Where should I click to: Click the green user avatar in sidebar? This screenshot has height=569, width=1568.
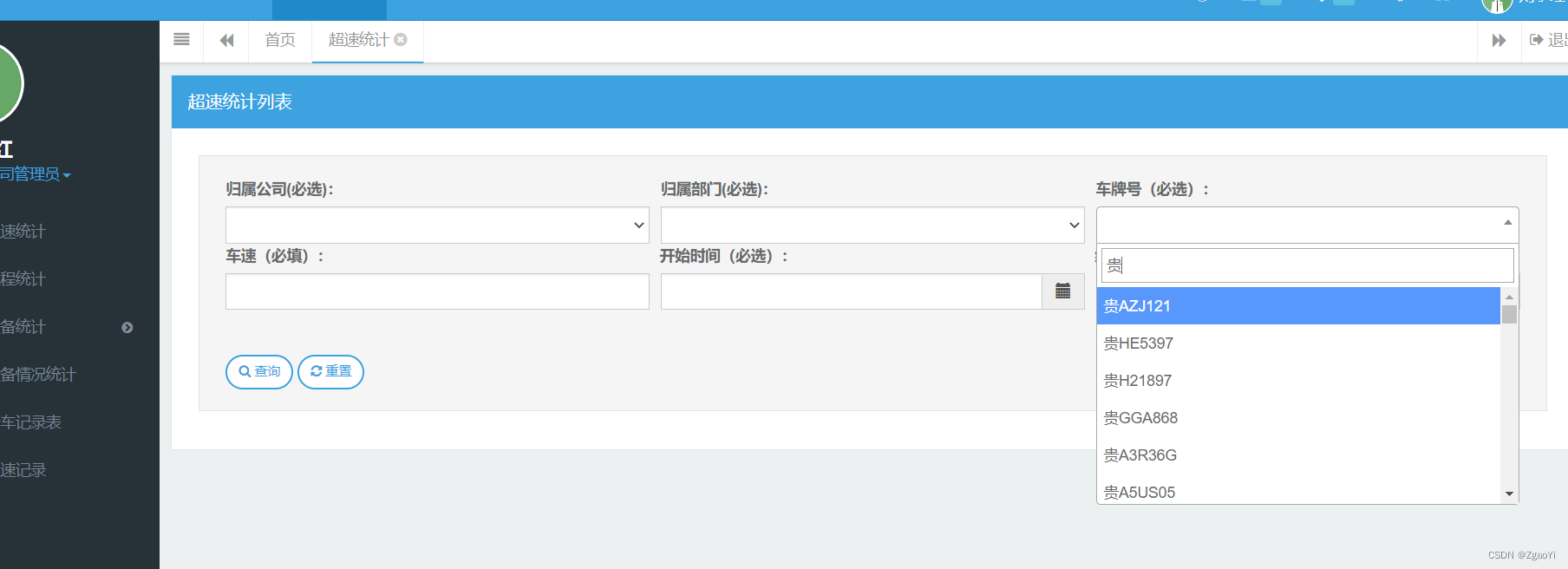9,84
